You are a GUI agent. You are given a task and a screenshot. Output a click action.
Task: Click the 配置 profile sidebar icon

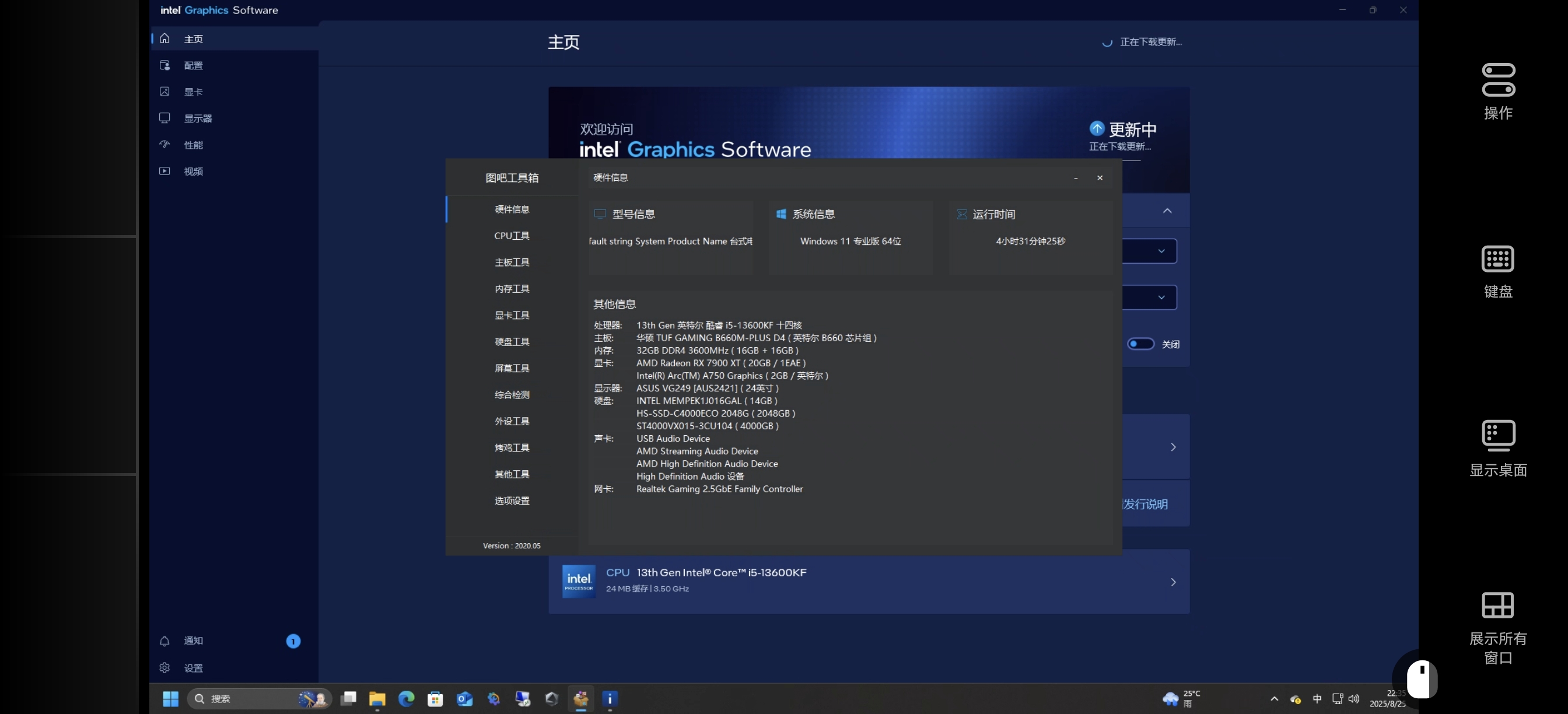(164, 65)
